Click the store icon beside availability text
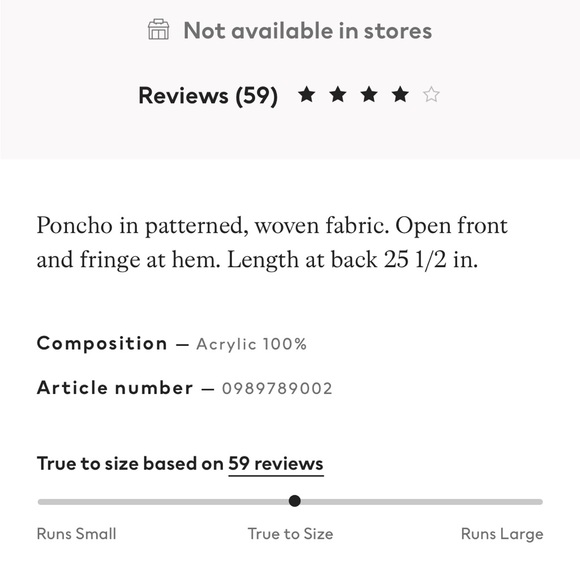 (x=158, y=30)
